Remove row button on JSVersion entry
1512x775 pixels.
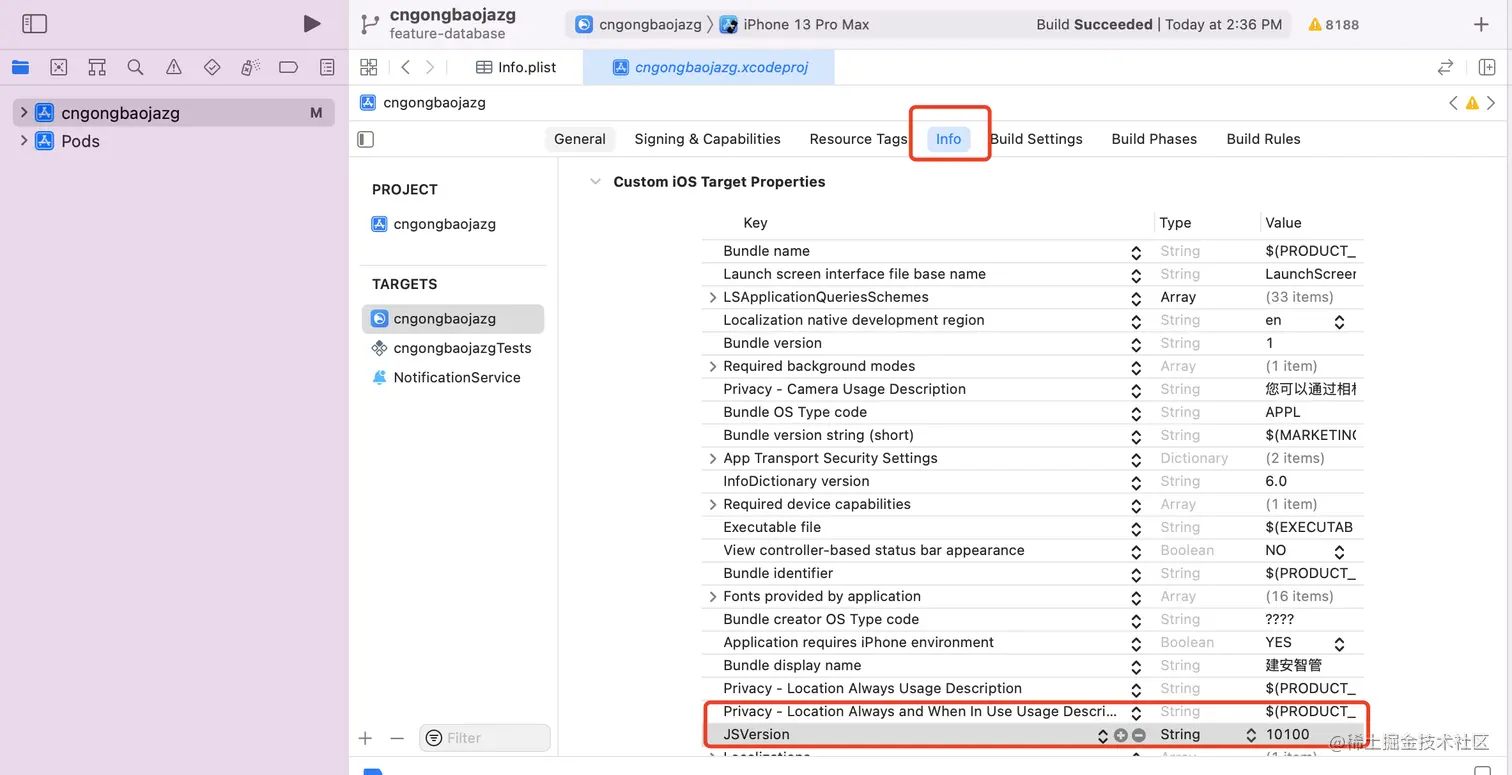click(1138, 735)
